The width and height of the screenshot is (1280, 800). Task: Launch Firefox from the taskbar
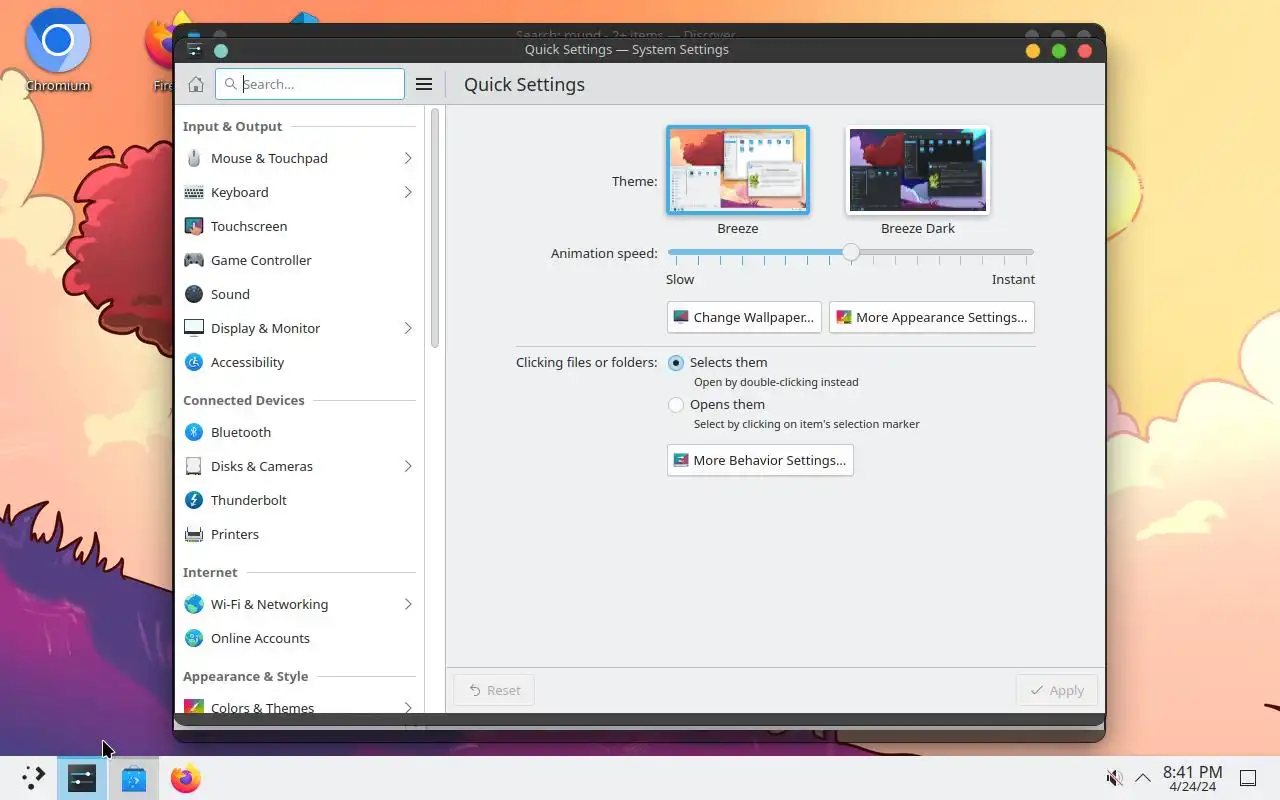pos(186,778)
